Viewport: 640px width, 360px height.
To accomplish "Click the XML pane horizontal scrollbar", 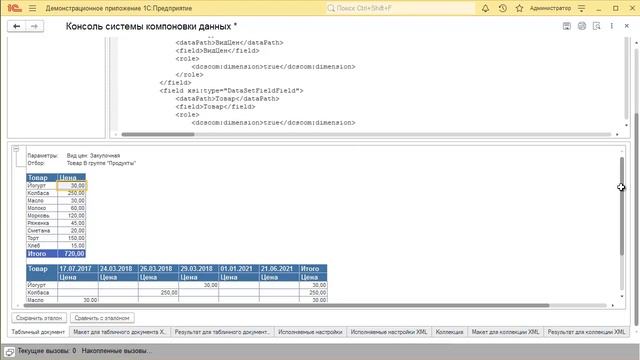I will pyautogui.click(x=158, y=134).
